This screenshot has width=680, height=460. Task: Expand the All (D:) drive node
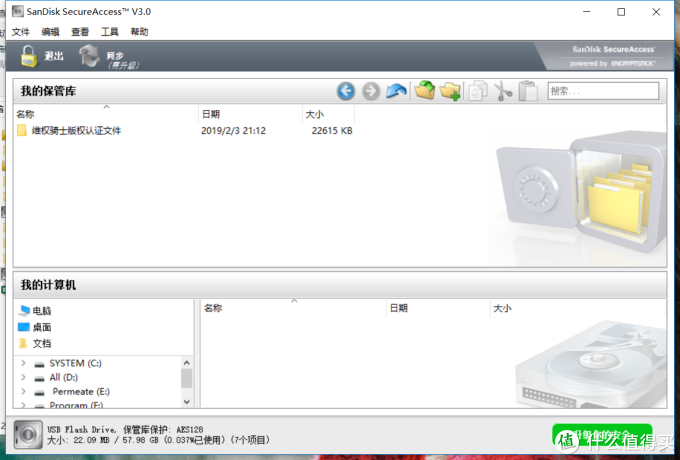(x=23, y=378)
